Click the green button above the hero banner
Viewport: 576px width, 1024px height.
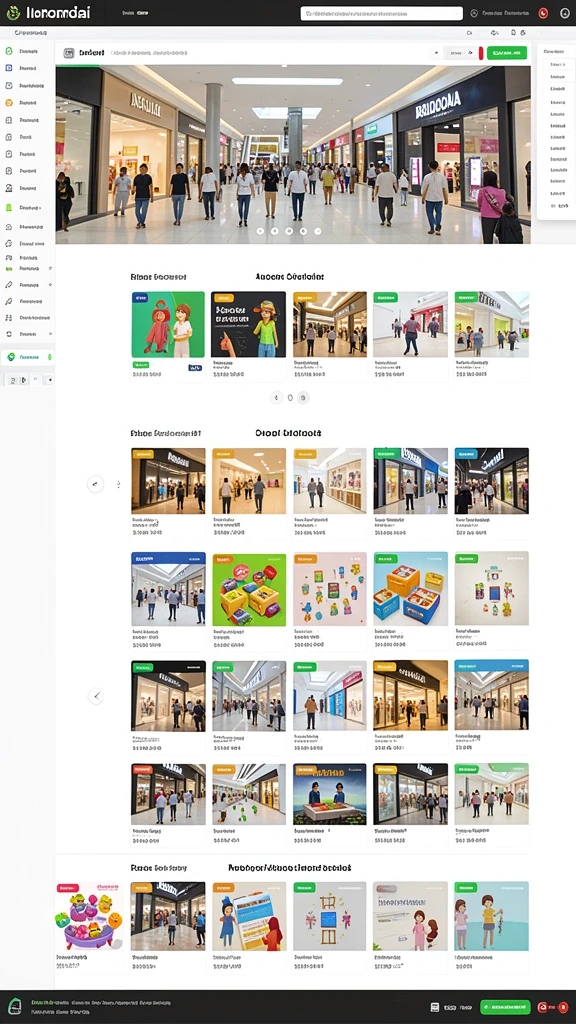pyautogui.click(x=507, y=53)
